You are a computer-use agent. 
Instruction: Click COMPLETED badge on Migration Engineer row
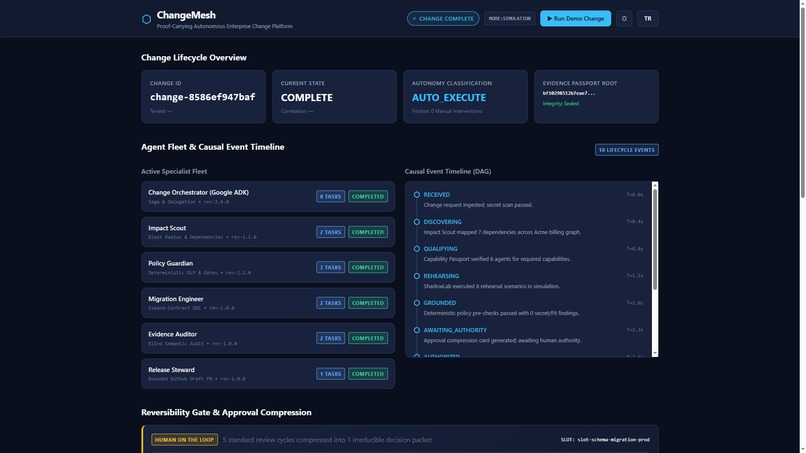coord(368,303)
